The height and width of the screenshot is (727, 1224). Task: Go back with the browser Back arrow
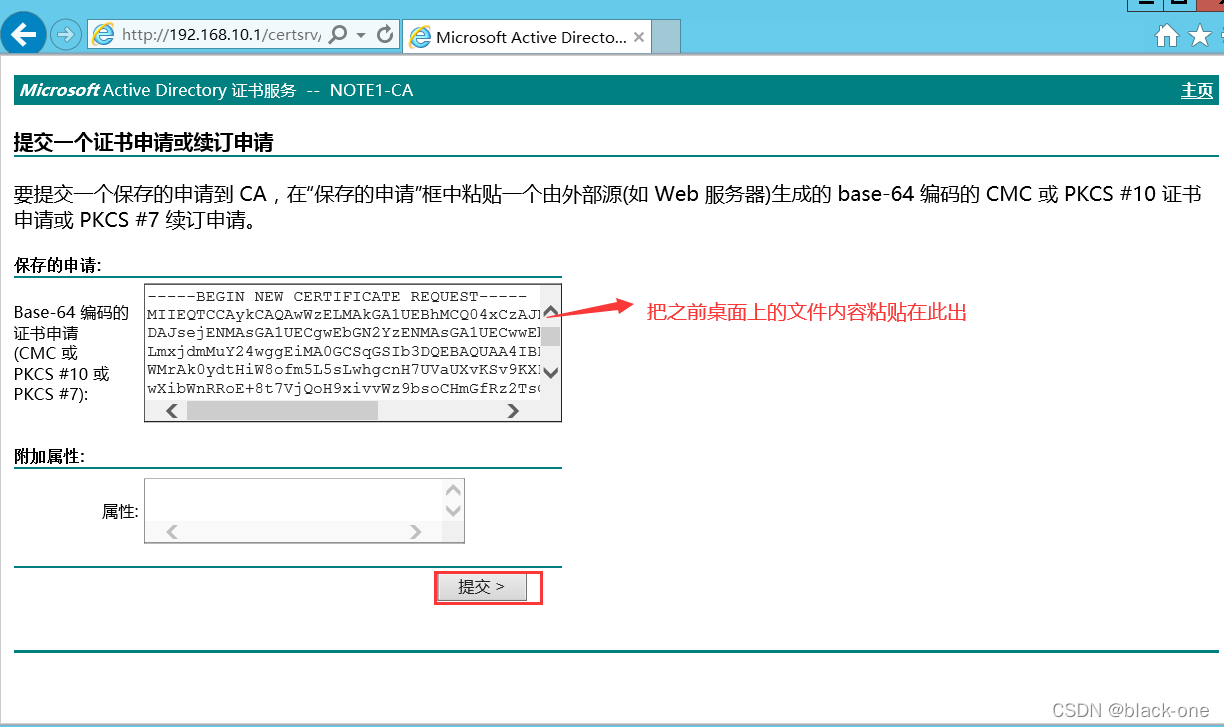coord(23,34)
